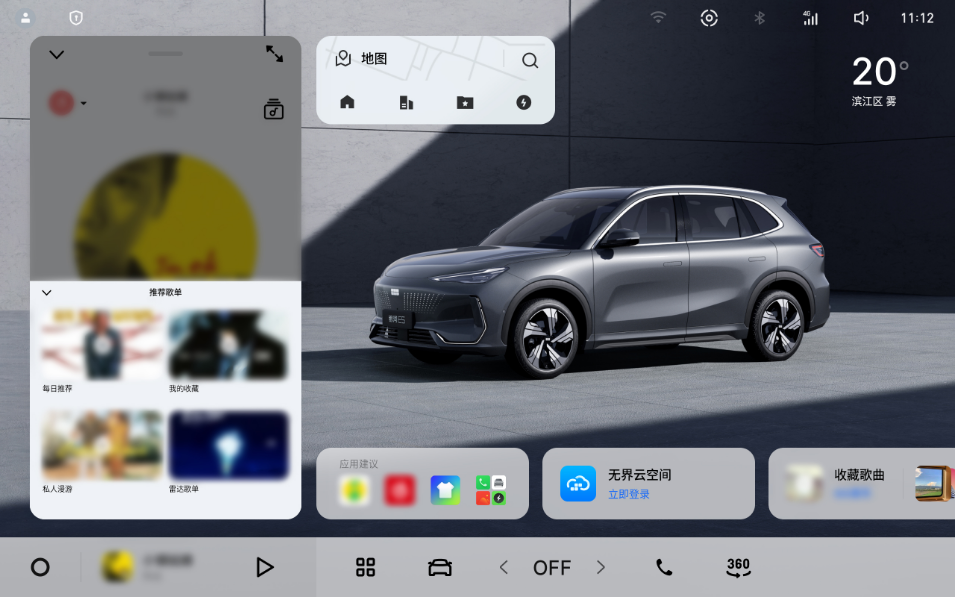Open the phone dialer
956x598 pixels.
pos(664,567)
